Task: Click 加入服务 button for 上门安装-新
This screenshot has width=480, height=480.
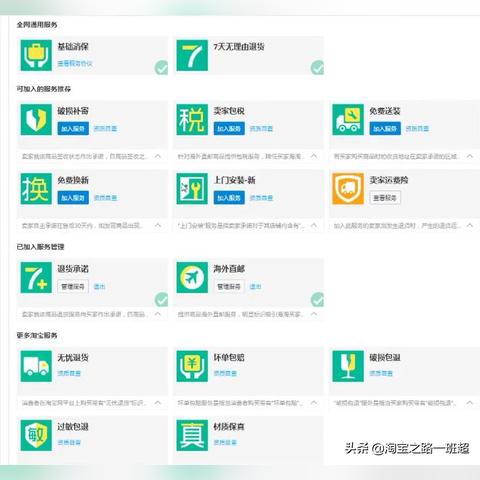Action: (229, 198)
